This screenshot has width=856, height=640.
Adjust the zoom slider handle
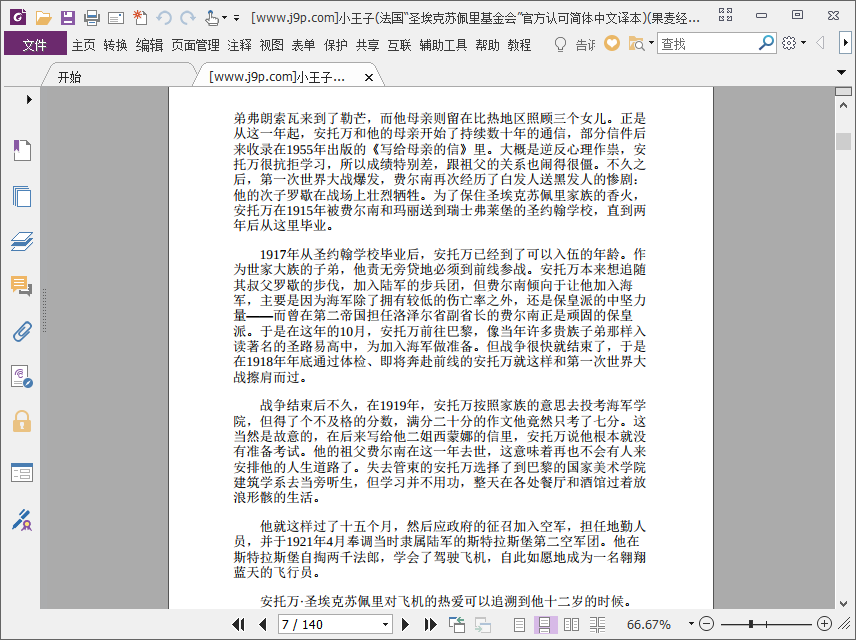[x=751, y=624]
